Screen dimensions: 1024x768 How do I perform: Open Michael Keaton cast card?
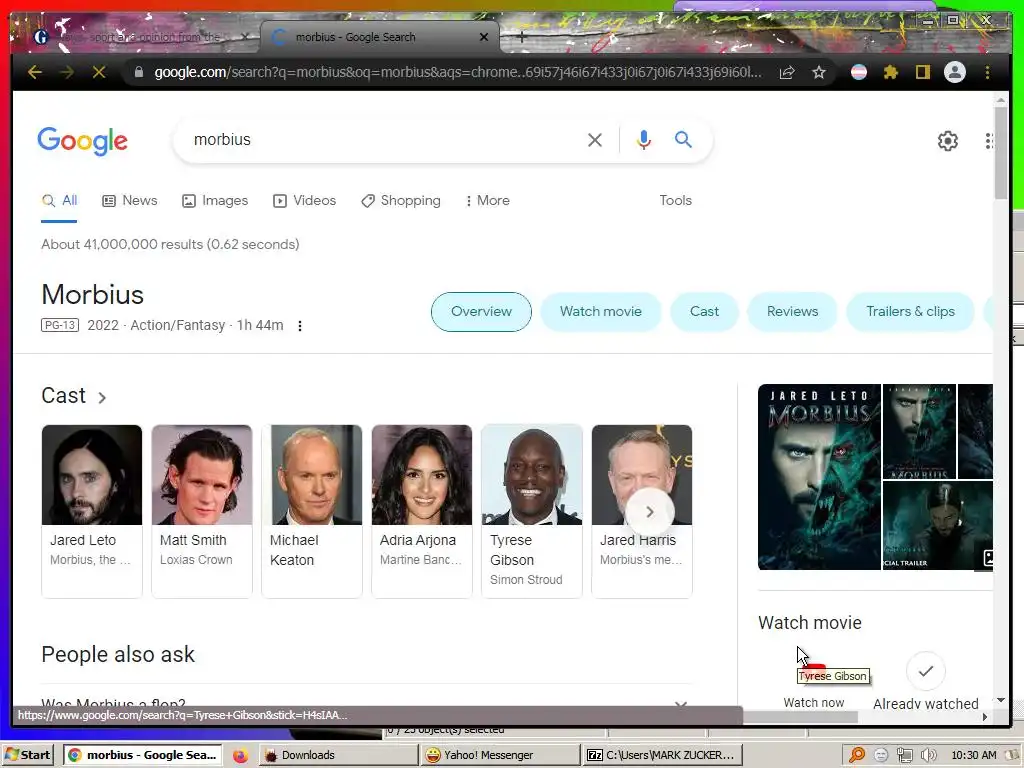coord(312,511)
